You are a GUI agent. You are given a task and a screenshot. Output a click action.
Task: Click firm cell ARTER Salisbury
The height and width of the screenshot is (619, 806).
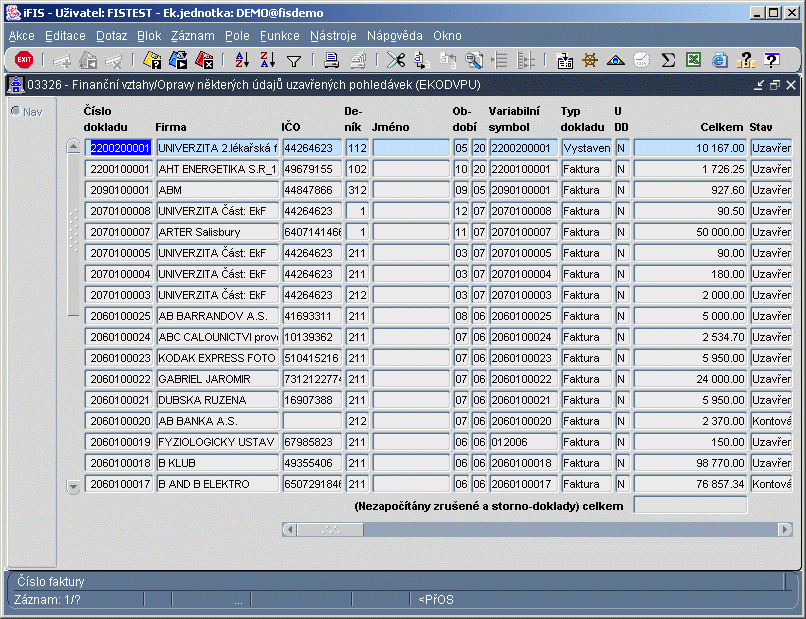(x=217, y=232)
